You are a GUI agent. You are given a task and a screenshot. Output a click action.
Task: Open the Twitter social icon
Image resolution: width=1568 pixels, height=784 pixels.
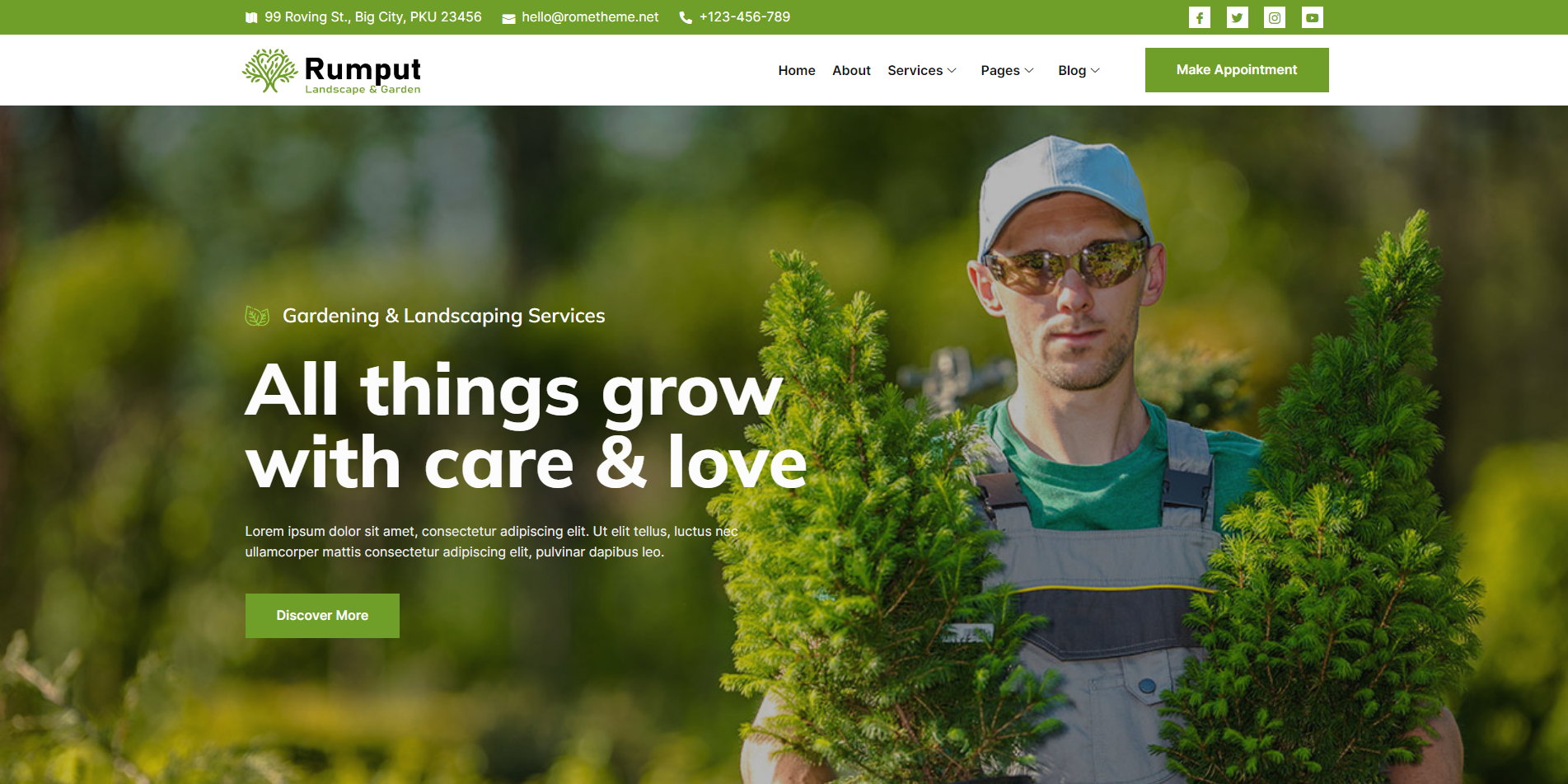point(1237,17)
